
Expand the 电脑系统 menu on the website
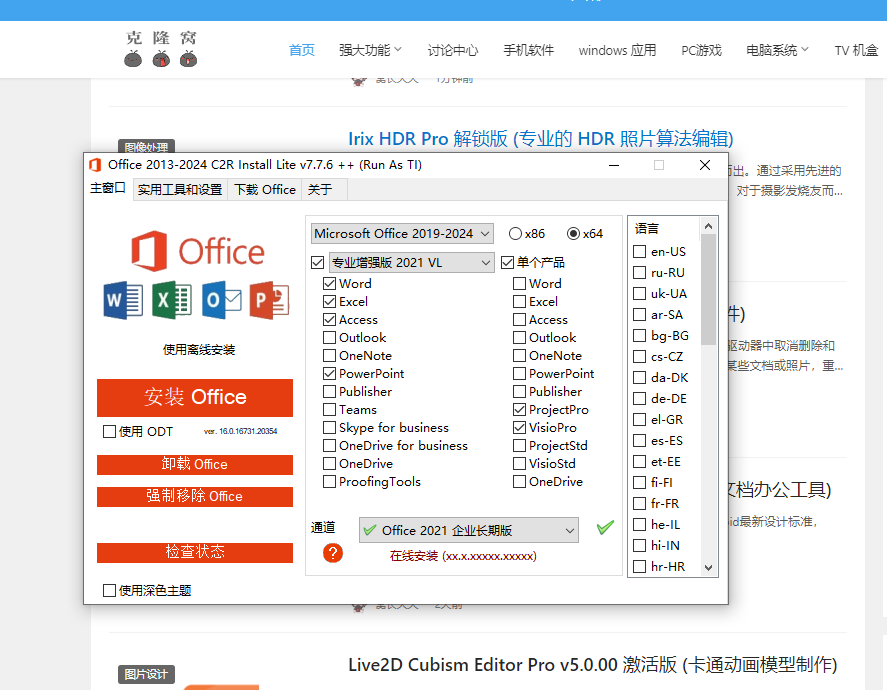(778, 50)
